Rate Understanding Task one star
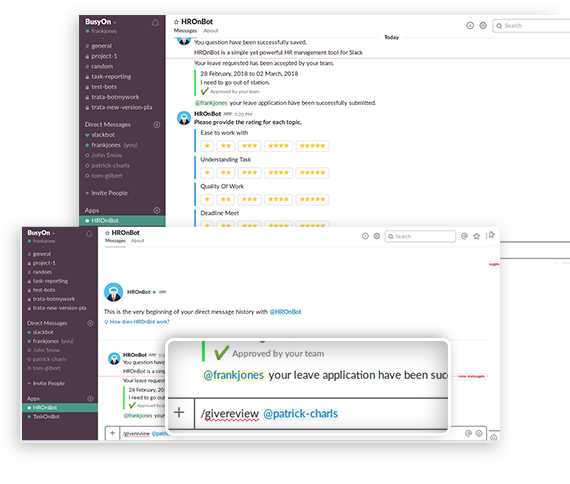Image resolution: width=570 pixels, height=484 pixels. [x=207, y=173]
